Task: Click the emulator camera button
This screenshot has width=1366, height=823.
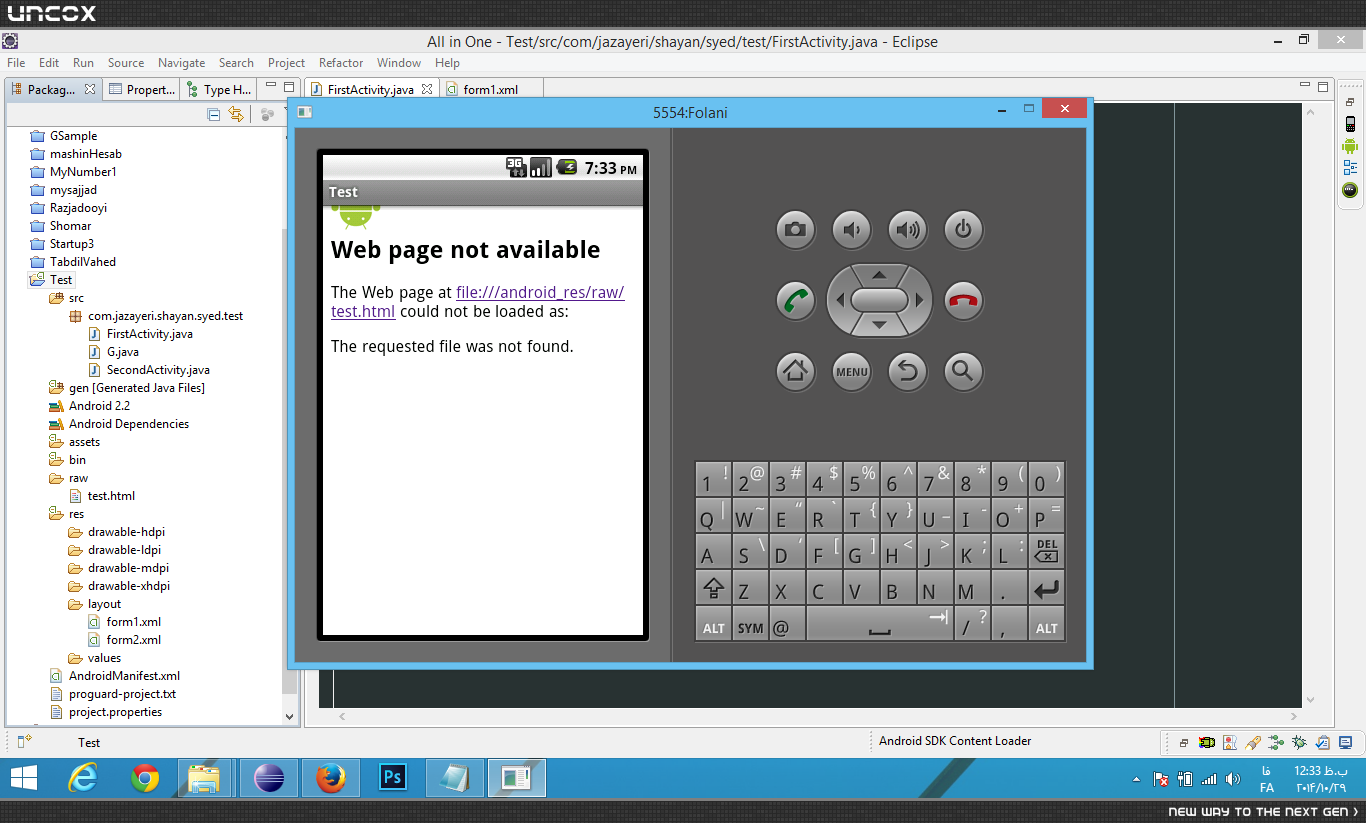Action: (795, 230)
